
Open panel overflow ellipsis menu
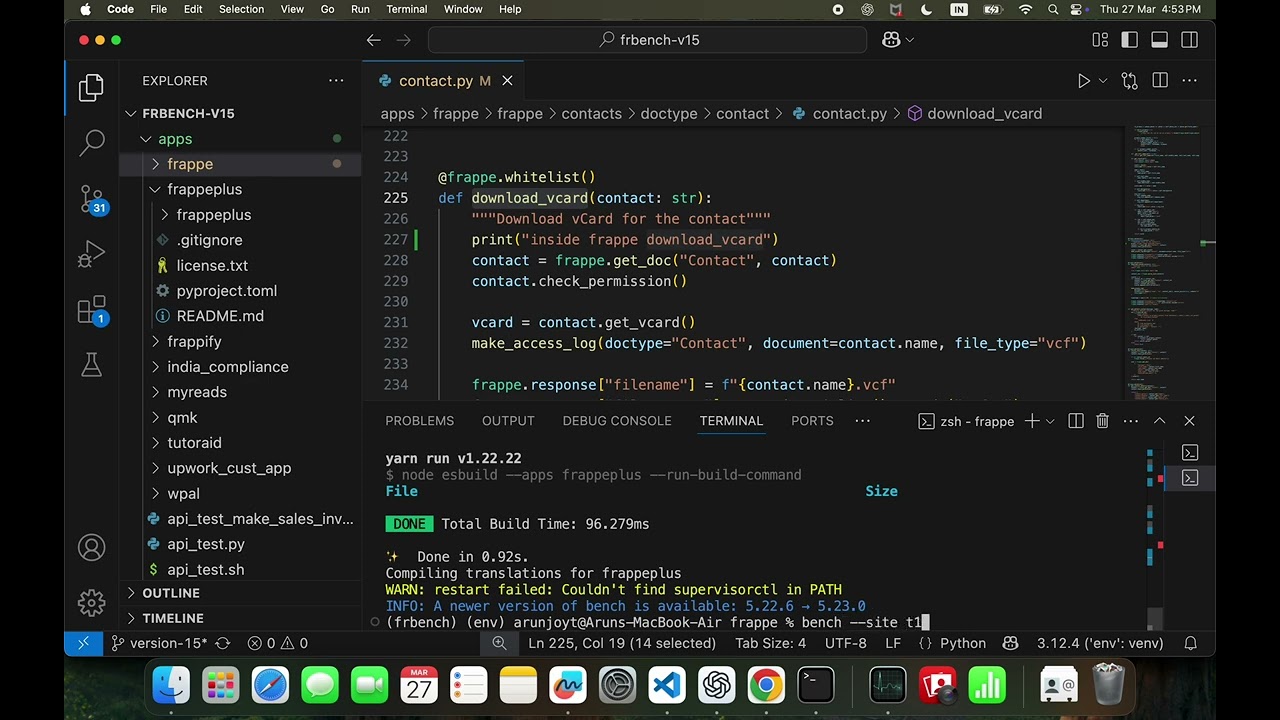coord(862,421)
